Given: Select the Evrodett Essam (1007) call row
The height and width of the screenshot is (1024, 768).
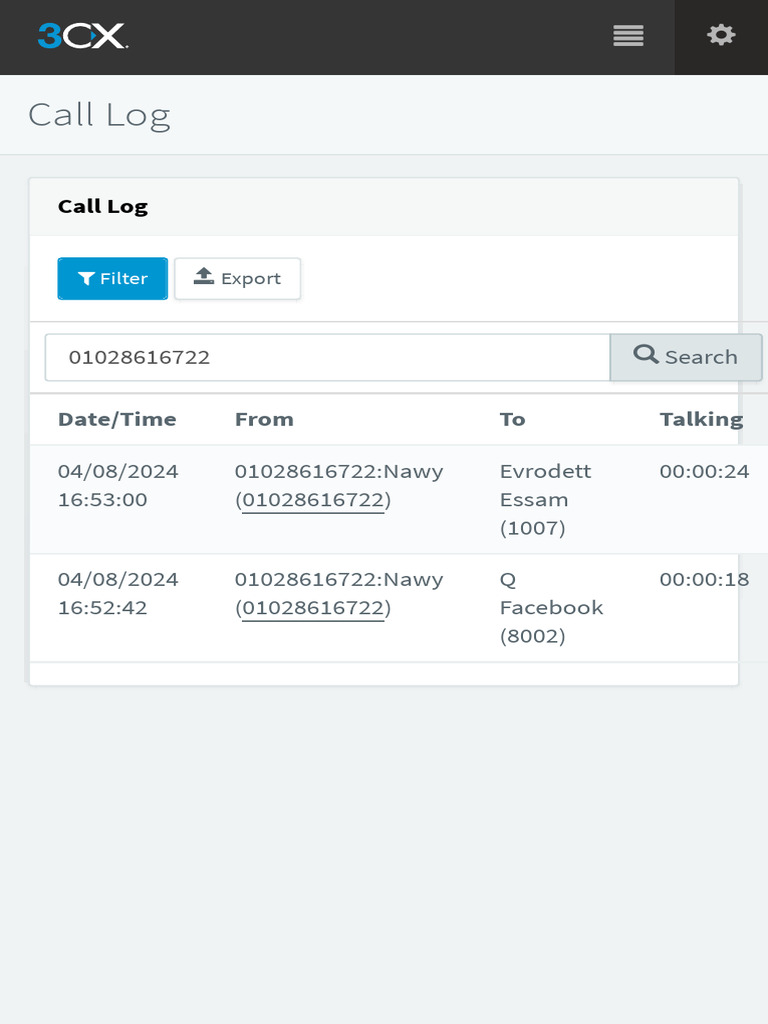Looking at the screenshot, I should 545,499.
